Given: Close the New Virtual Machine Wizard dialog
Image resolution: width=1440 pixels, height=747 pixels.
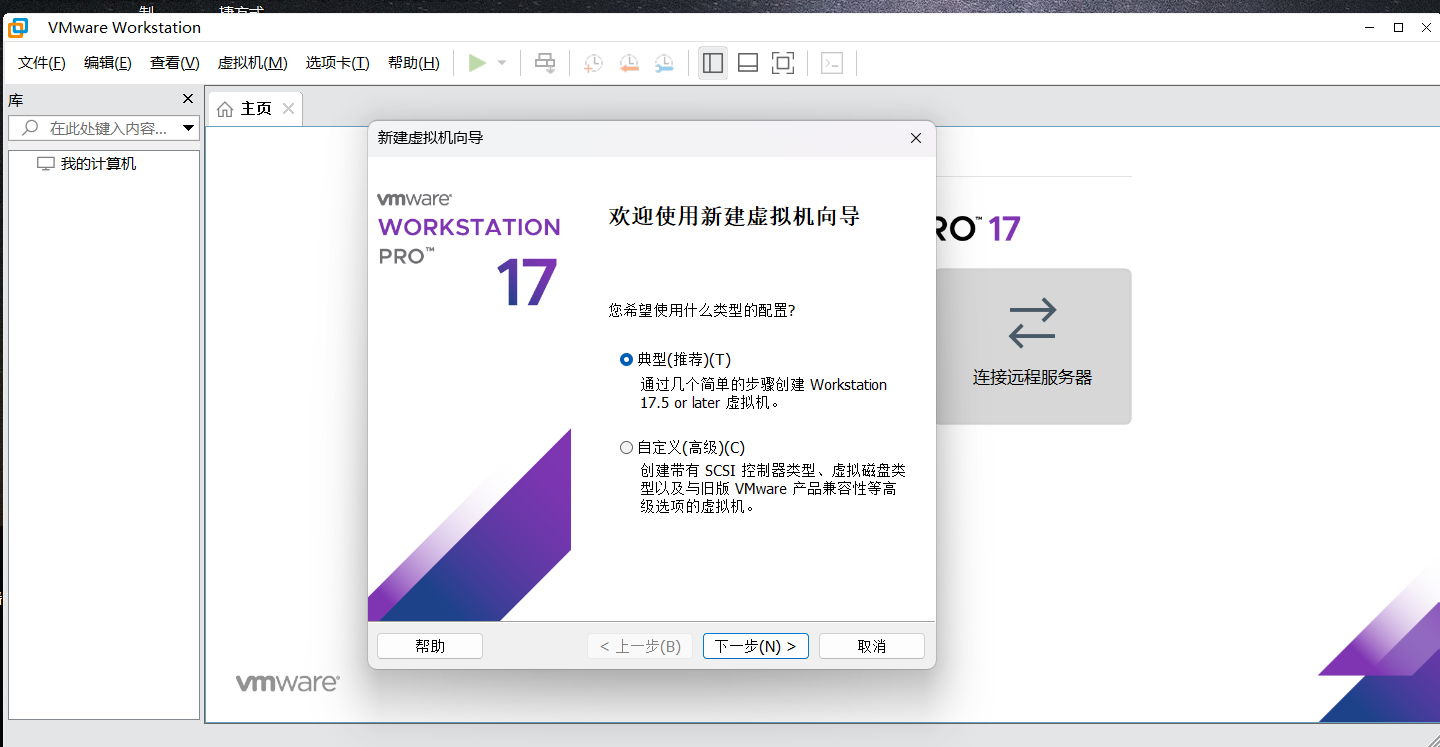Looking at the screenshot, I should [915, 138].
